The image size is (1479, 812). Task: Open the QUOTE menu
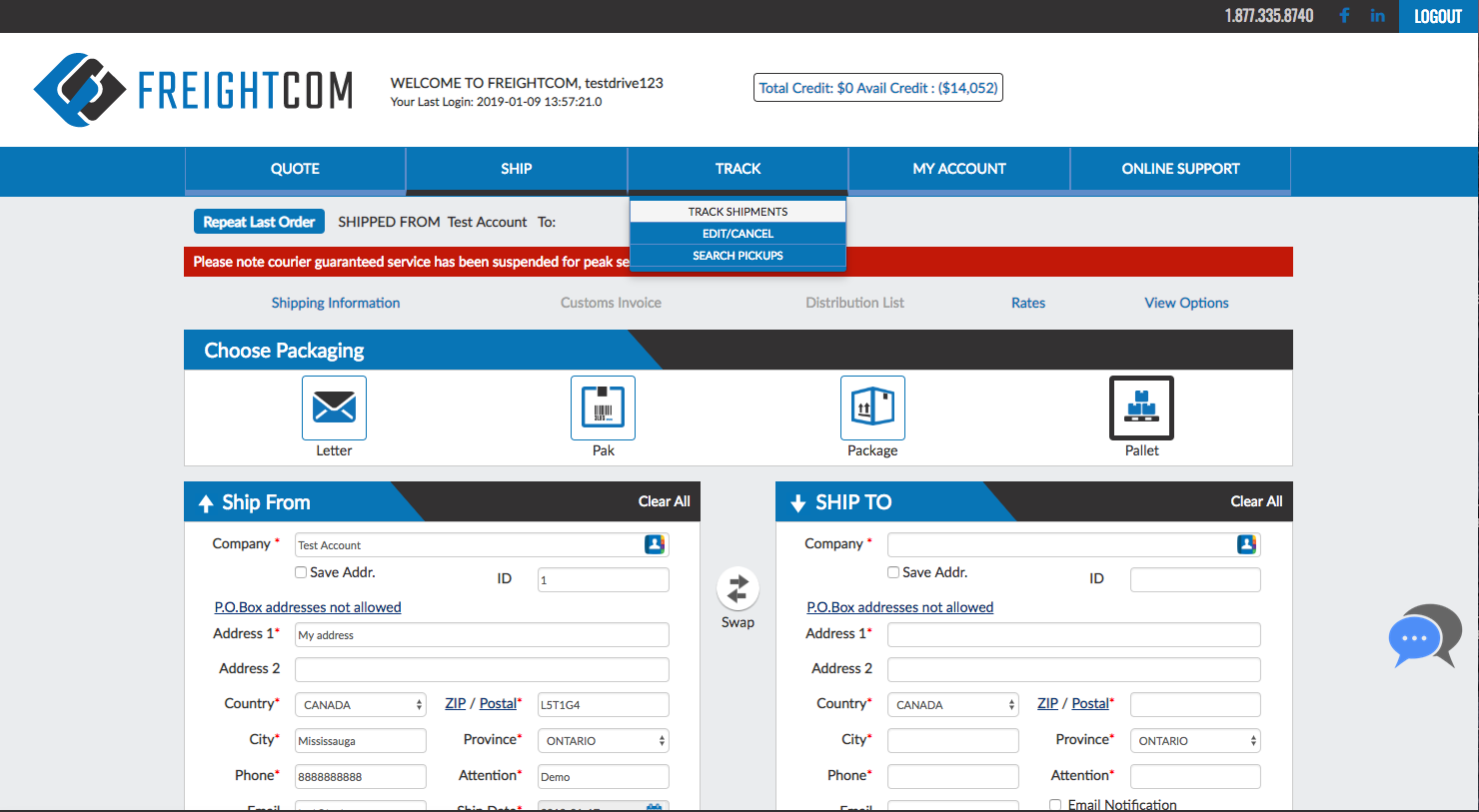pos(295,169)
